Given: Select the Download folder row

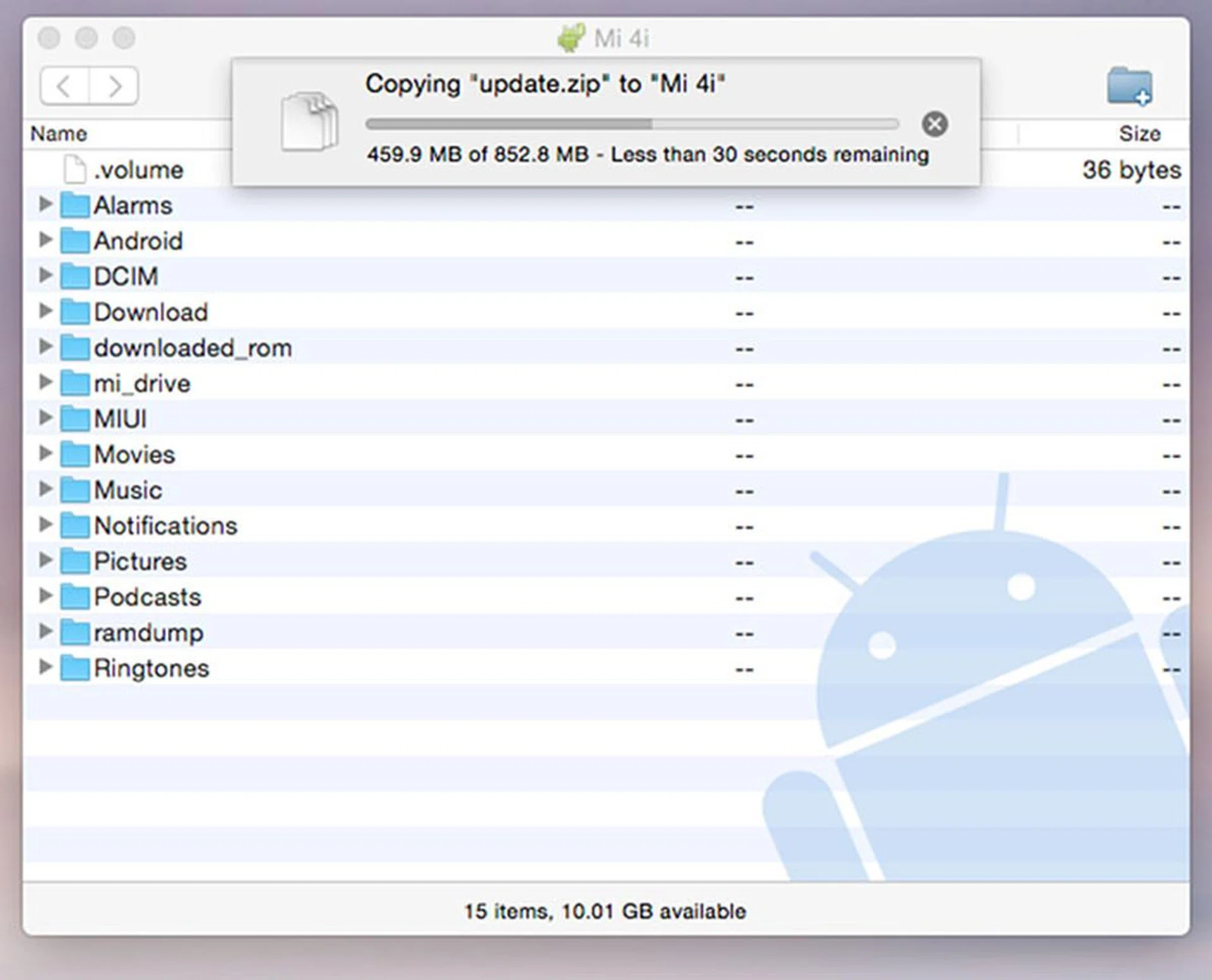Looking at the screenshot, I should click(150, 313).
